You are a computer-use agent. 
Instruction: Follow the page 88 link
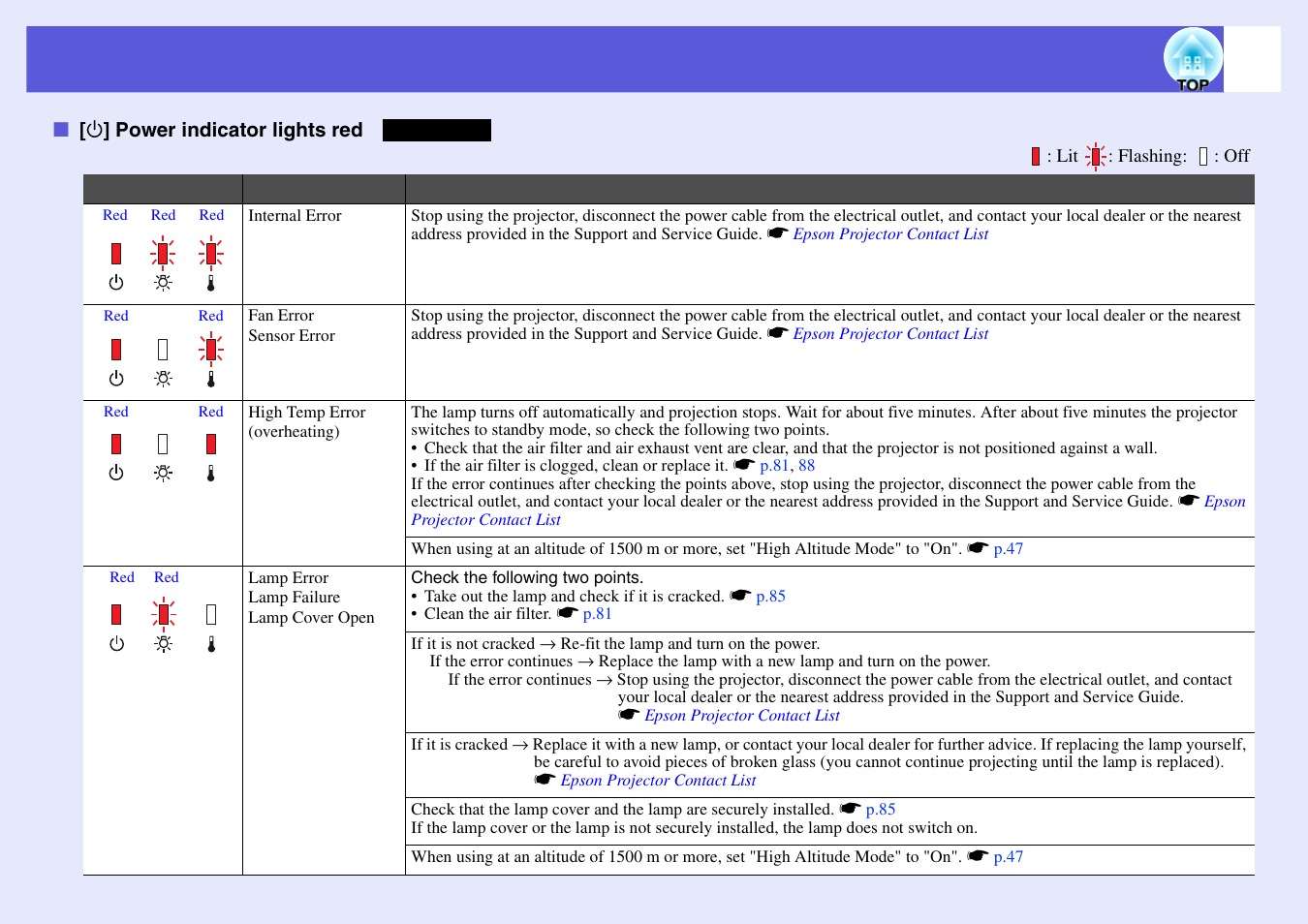(806, 466)
